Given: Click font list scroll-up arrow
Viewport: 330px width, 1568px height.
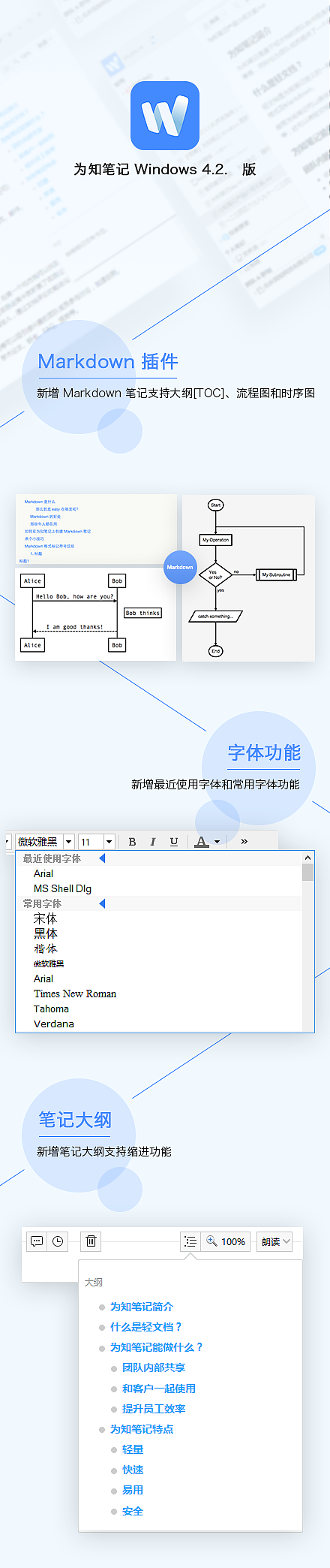Looking at the screenshot, I should pos(307,858).
